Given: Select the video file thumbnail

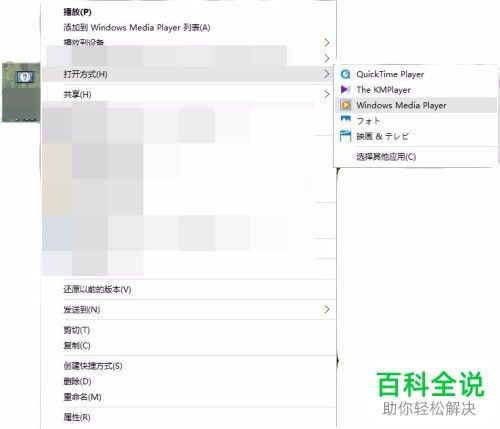Looking at the screenshot, I should coord(21,92).
